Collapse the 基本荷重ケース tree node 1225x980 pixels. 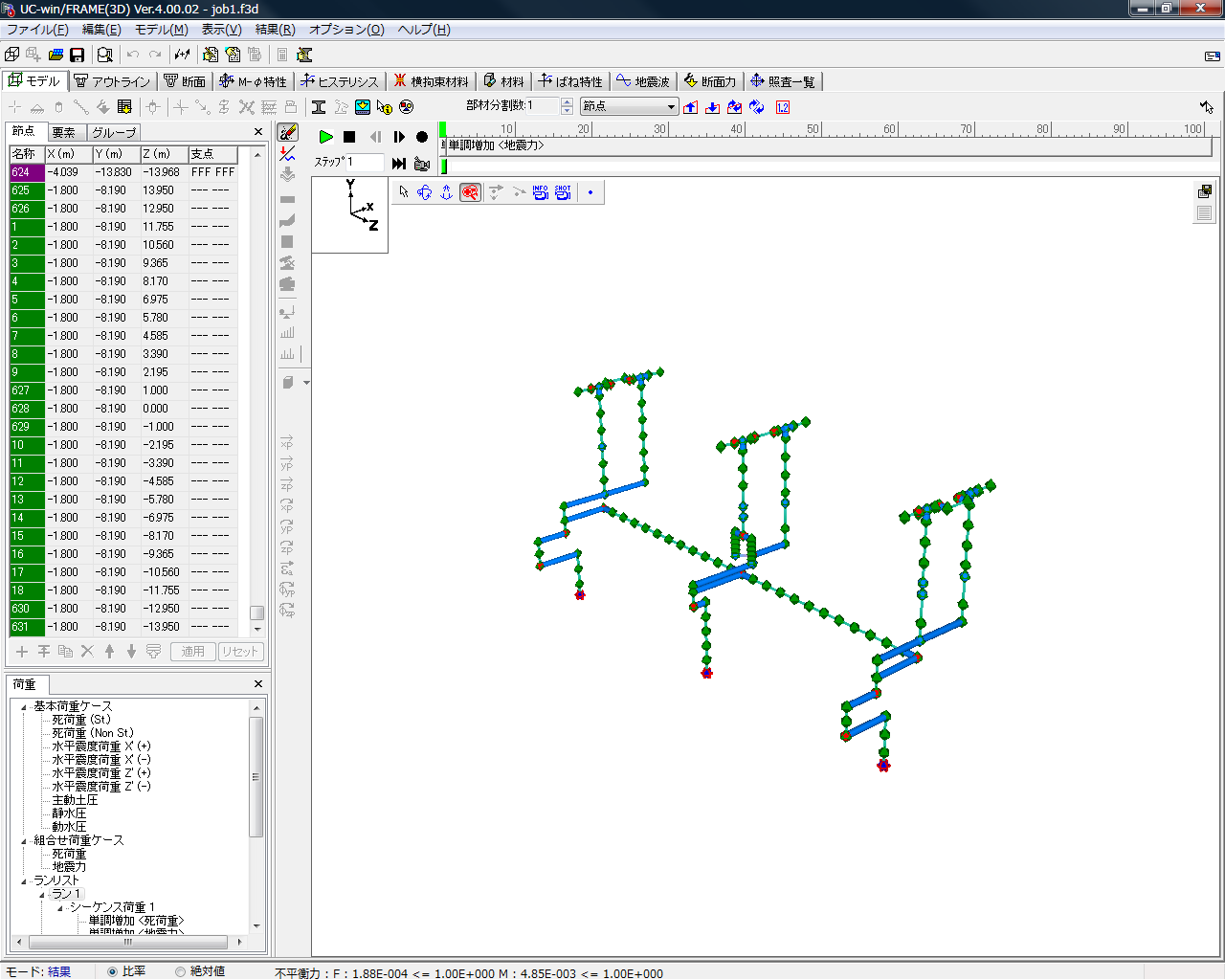tap(24, 706)
